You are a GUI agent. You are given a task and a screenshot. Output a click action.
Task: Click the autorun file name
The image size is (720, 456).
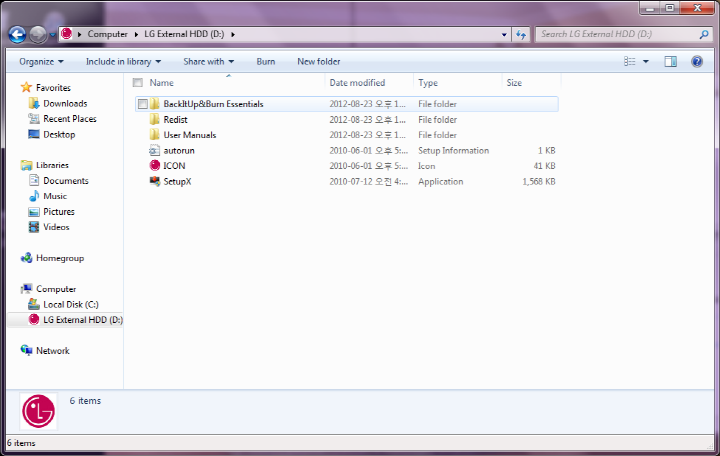tap(179, 151)
